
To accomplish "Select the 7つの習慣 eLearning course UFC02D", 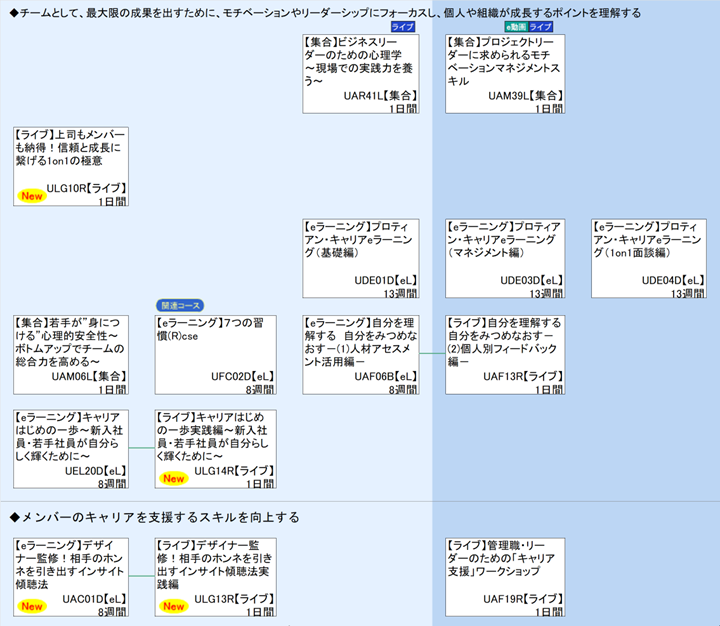I will point(213,354).
